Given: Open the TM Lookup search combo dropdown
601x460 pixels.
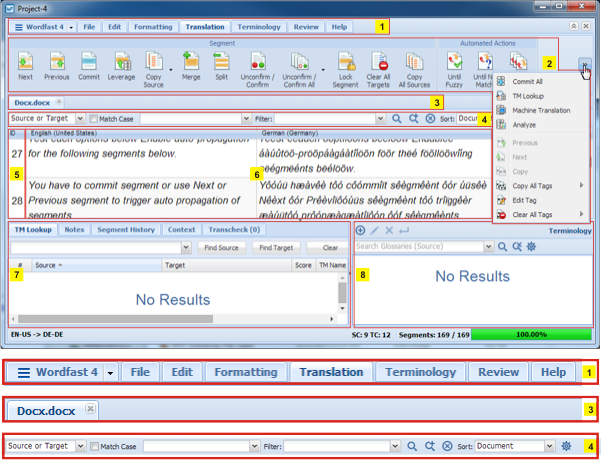Looking at the screenshot, I should [186, 248].
